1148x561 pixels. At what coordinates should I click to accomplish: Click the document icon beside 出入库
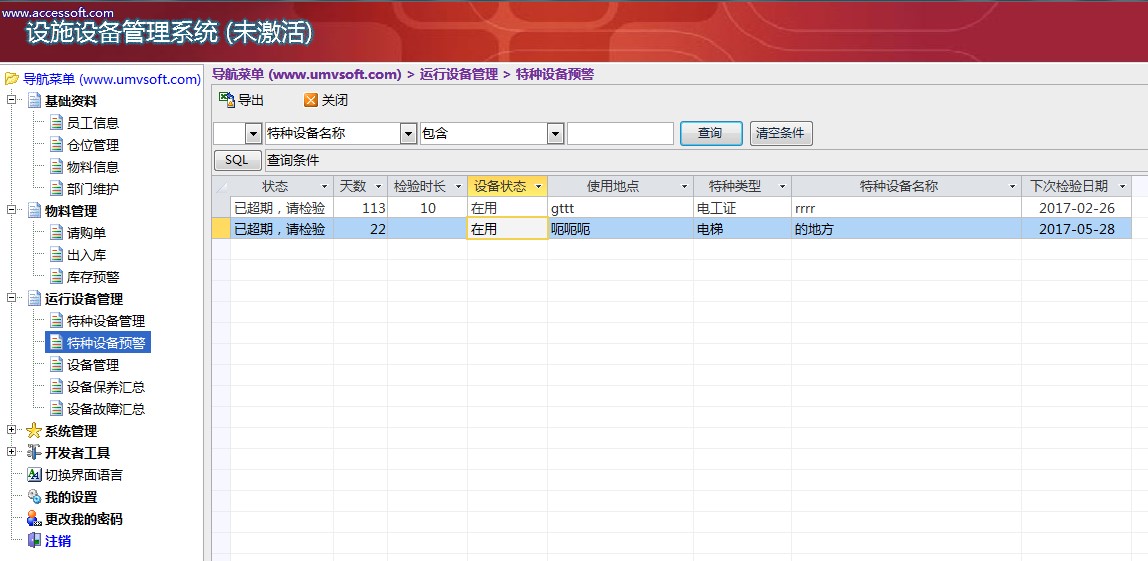(x=56, y=255)
